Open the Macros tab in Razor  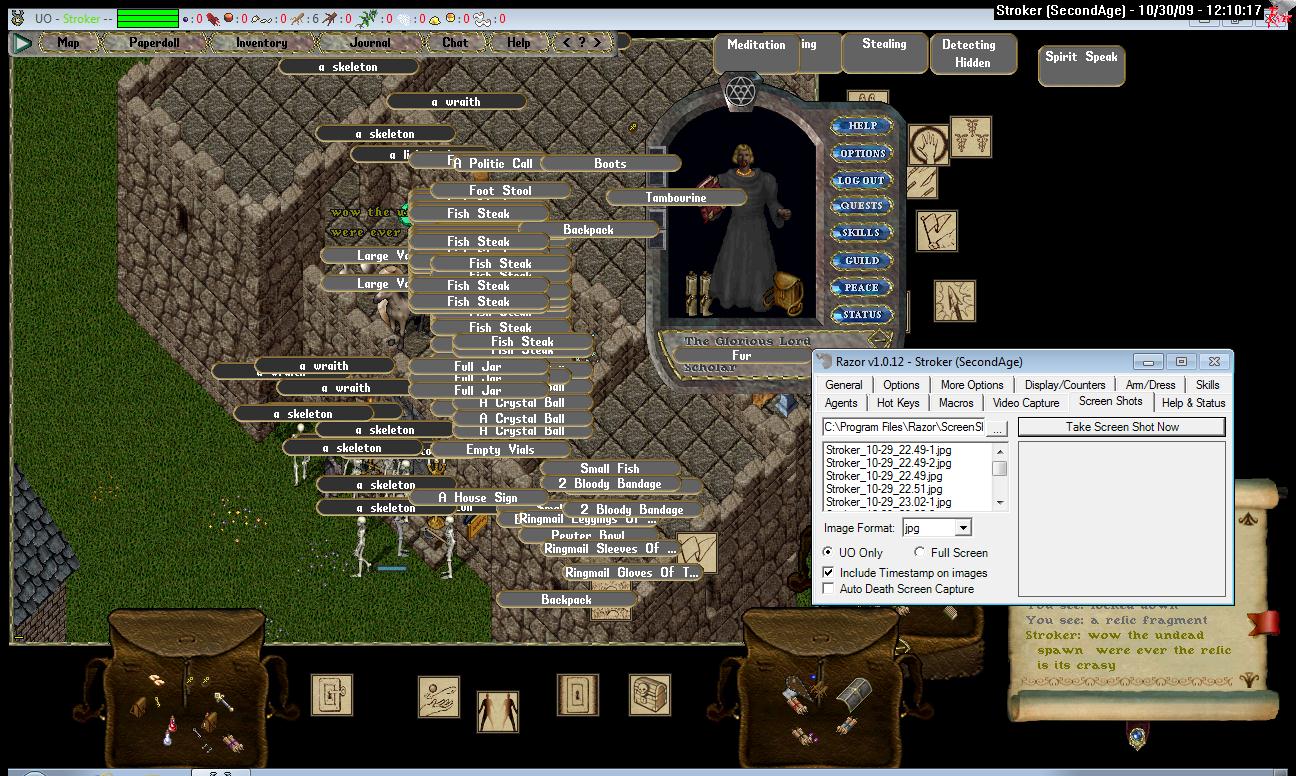956,403
